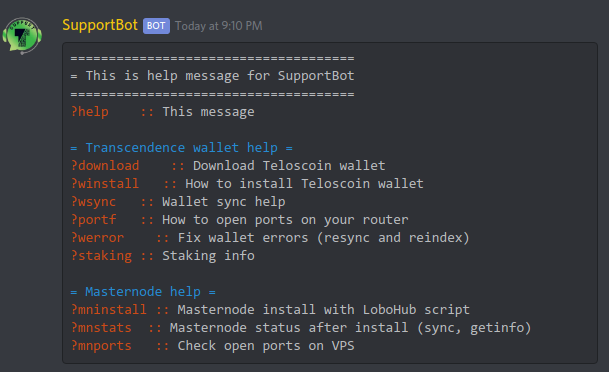Select the ?portf command
This screenshot has width=609, height=372.
[x=94, y=220]
